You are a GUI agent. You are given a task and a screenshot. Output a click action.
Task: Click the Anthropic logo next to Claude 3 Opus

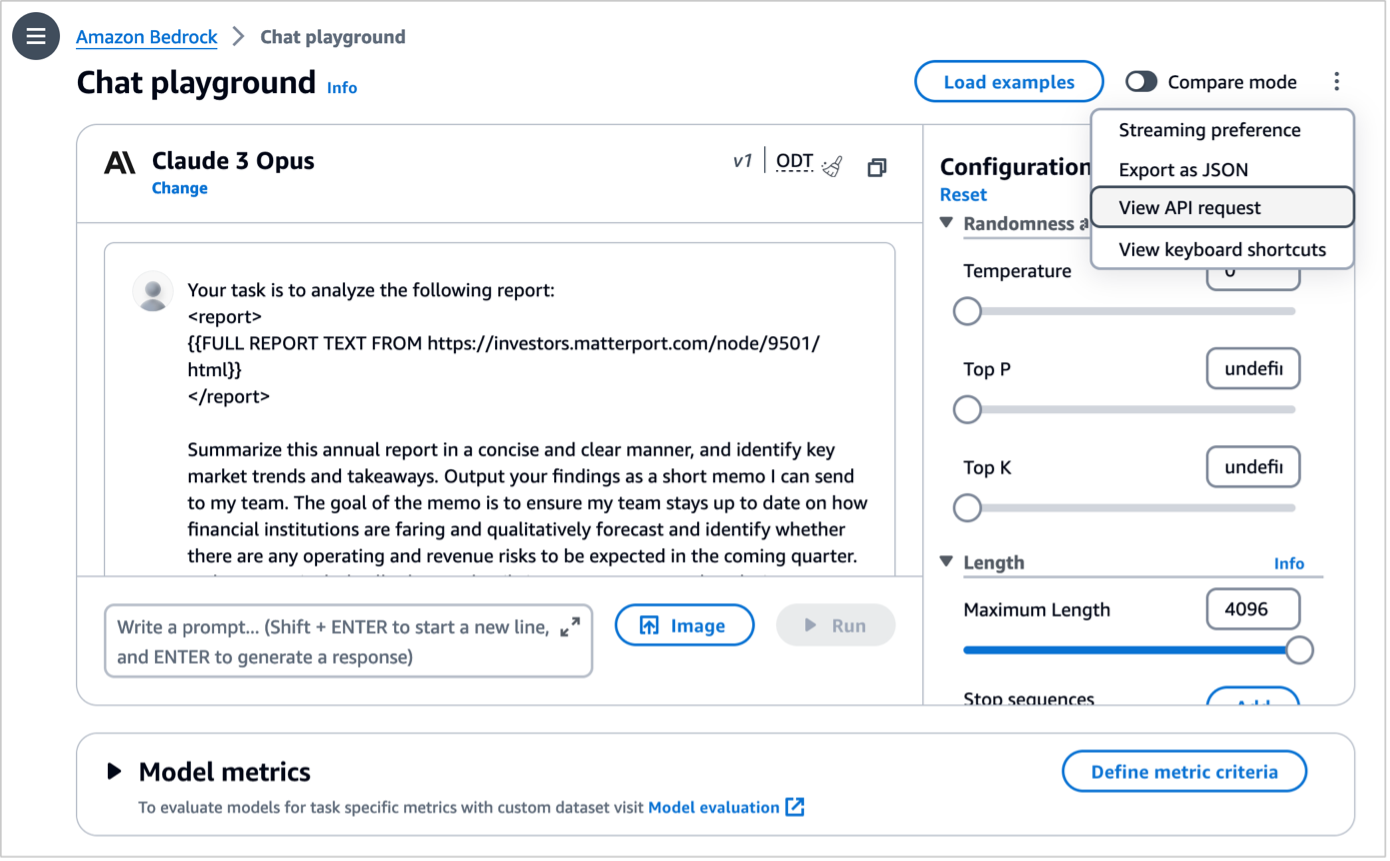120,162
